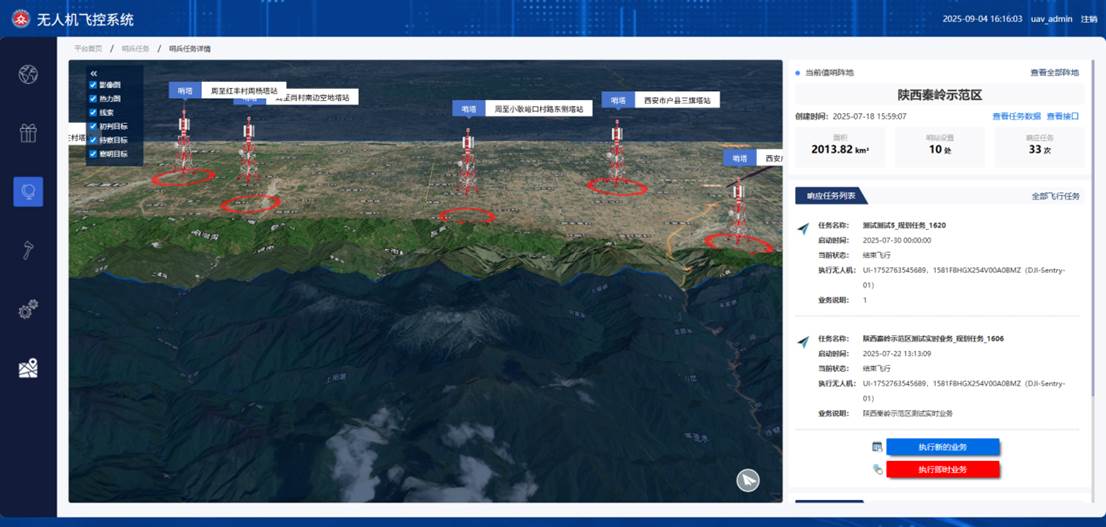Screen dimensions: 1106x527
Task: Click the 西安市户县三旗塔站 tower label
Action: pyautogui.click(x=675, y=101)
